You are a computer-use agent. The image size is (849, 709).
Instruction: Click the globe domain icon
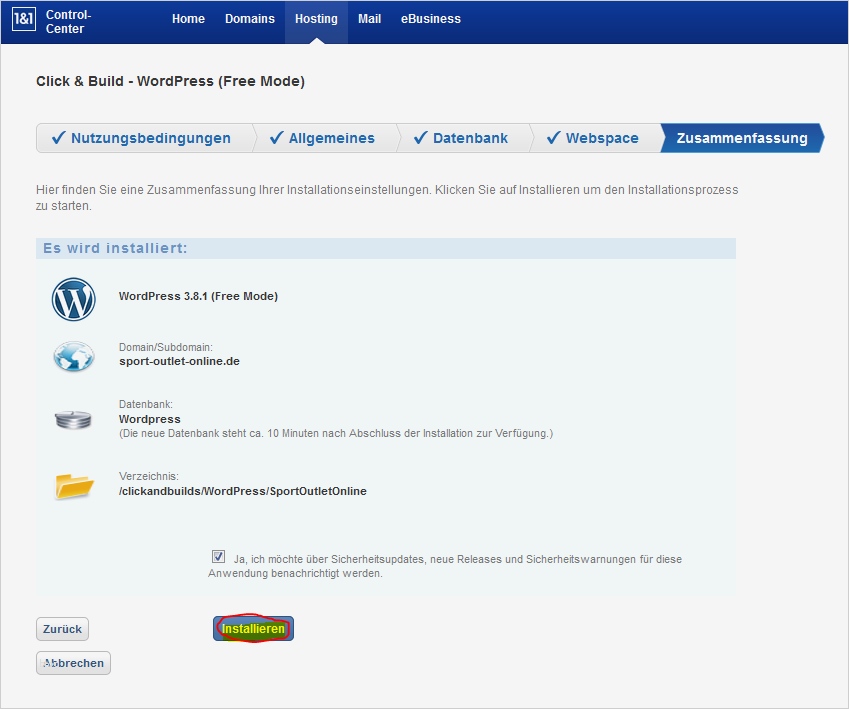[x=74, y=356]
